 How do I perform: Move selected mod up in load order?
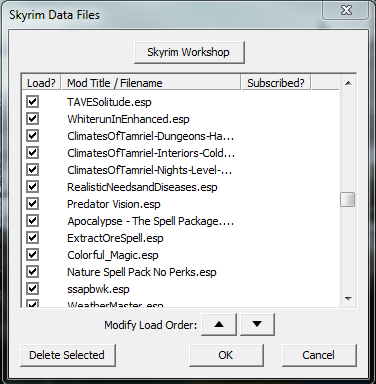tap(219, 324)
